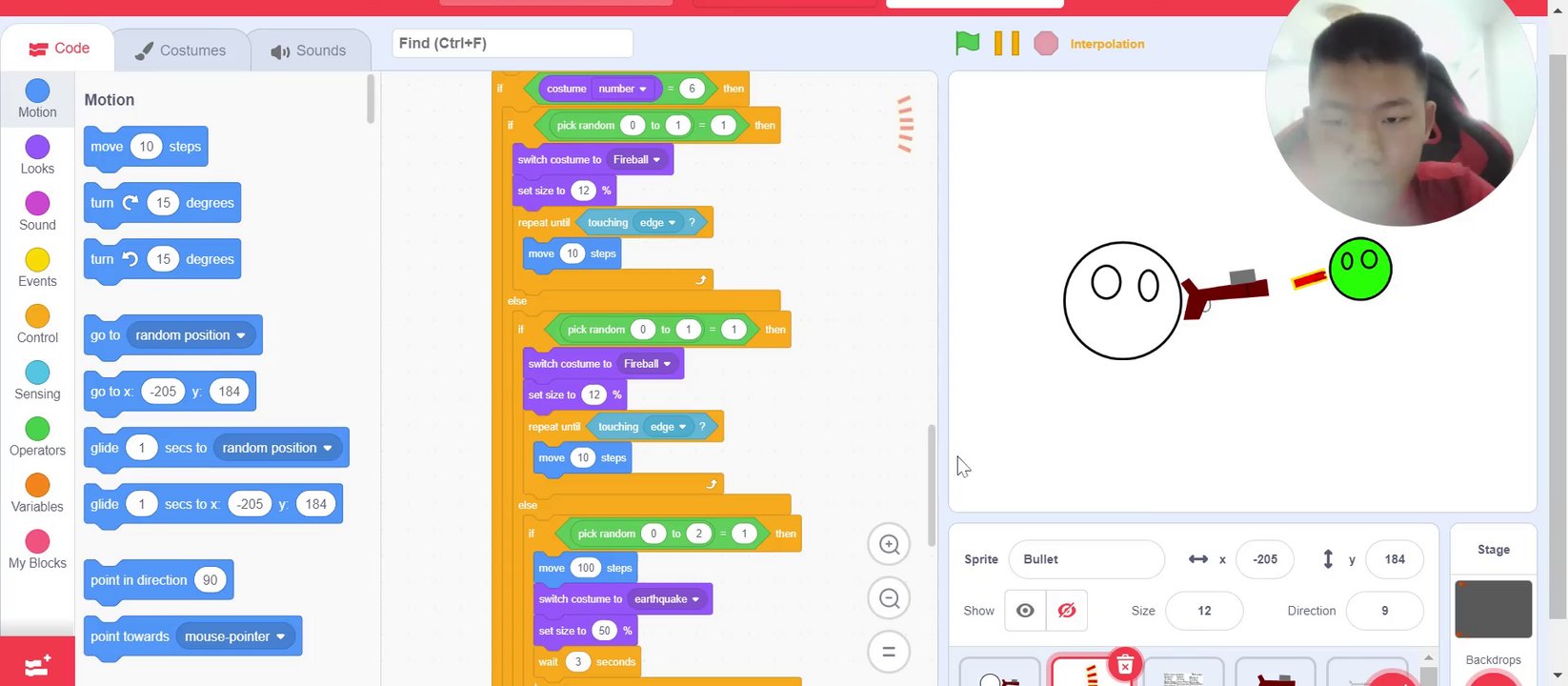The height and width of the screenshot is (686, 1568).
Task: Click the large white face sprite on stage
Action: 1123,300
